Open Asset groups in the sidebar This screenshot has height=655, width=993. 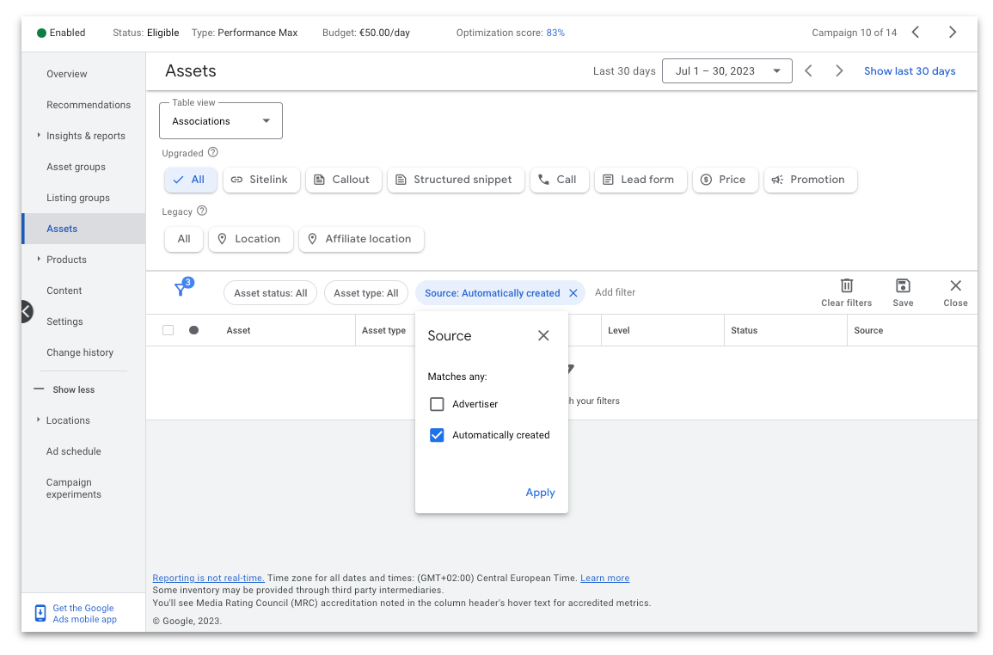click(x=76, y=167)
